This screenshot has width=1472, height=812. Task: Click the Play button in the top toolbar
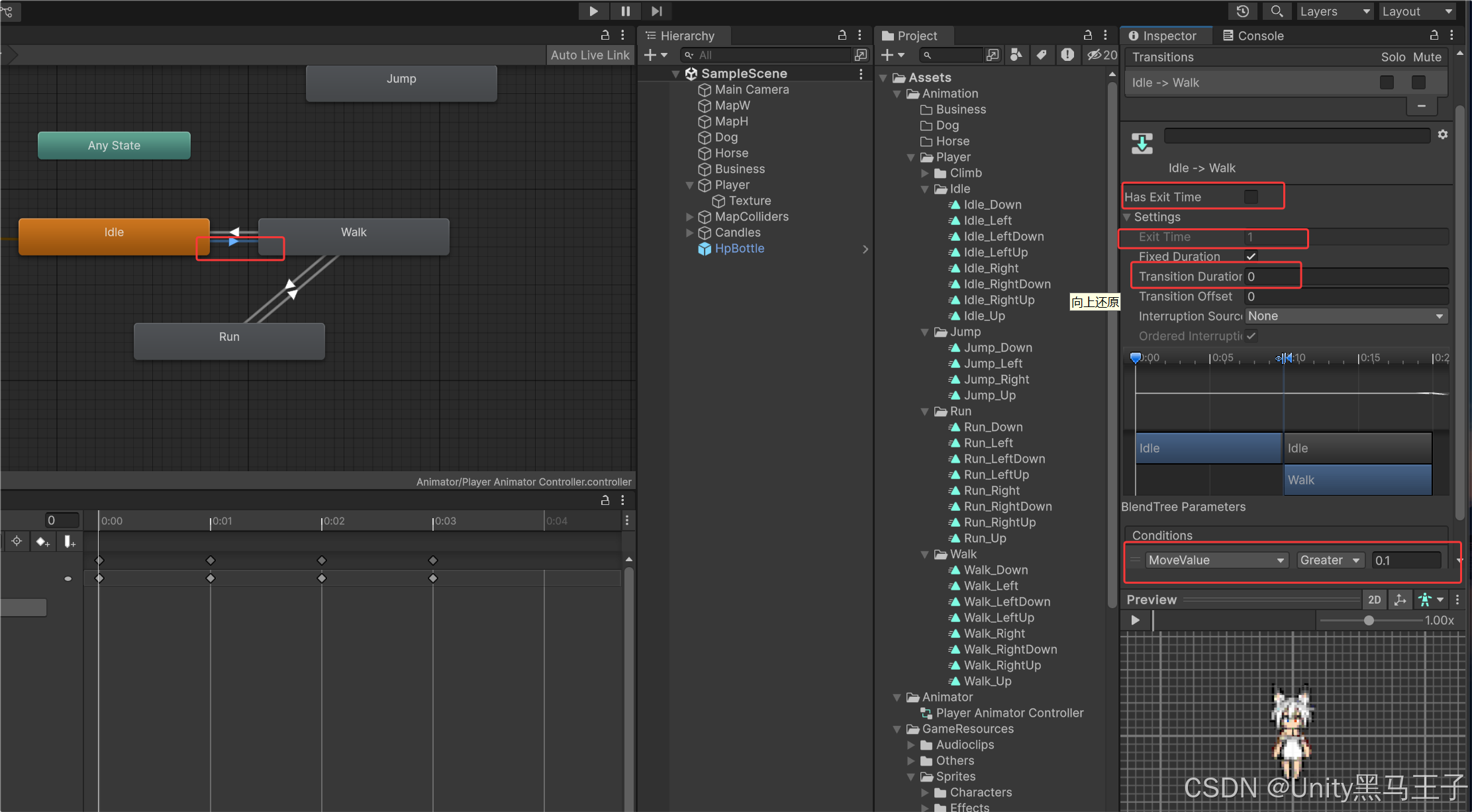pos(593,11)
